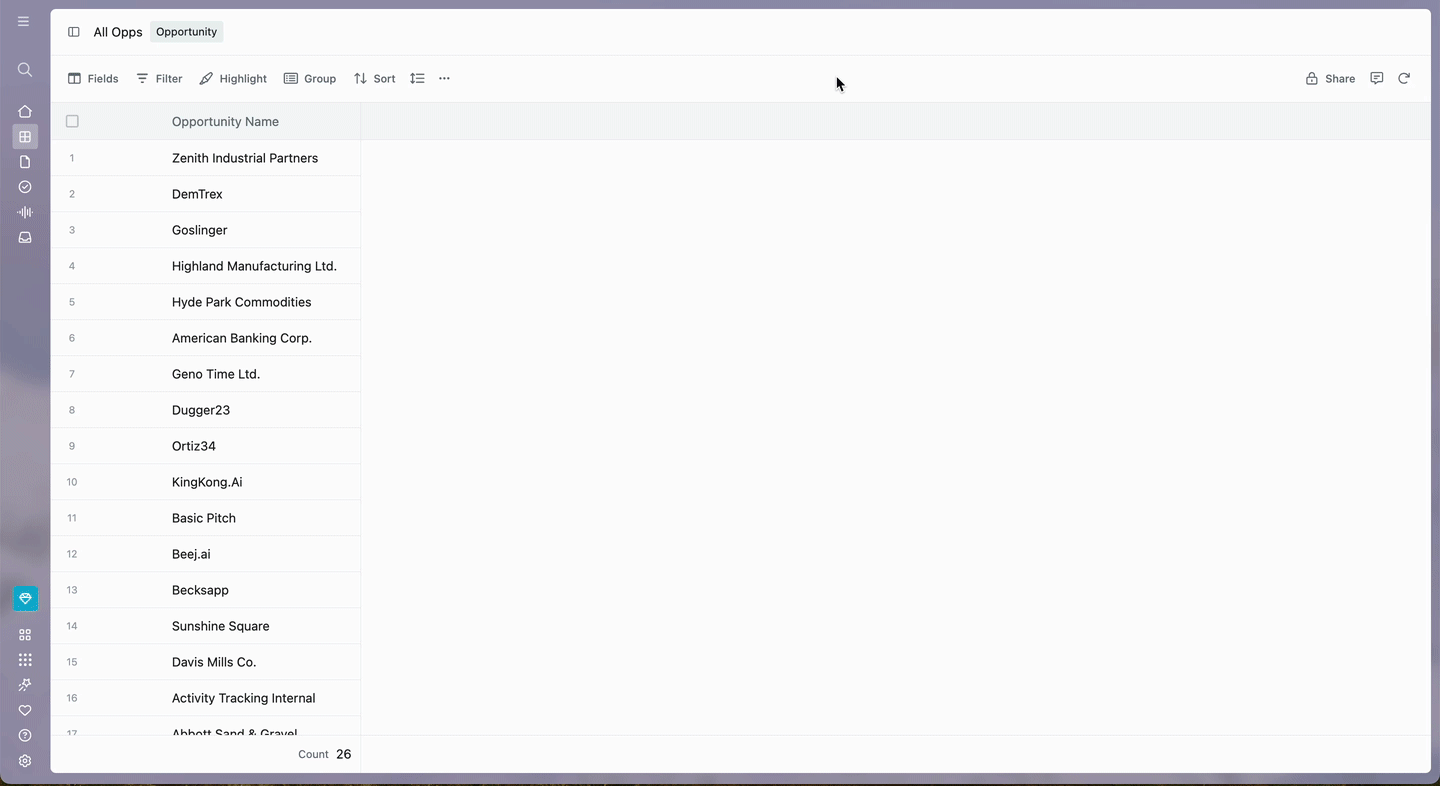Open the more options ellipsis in toolbar
Screen dimensions: 1440x786
[x=445, y=78]
